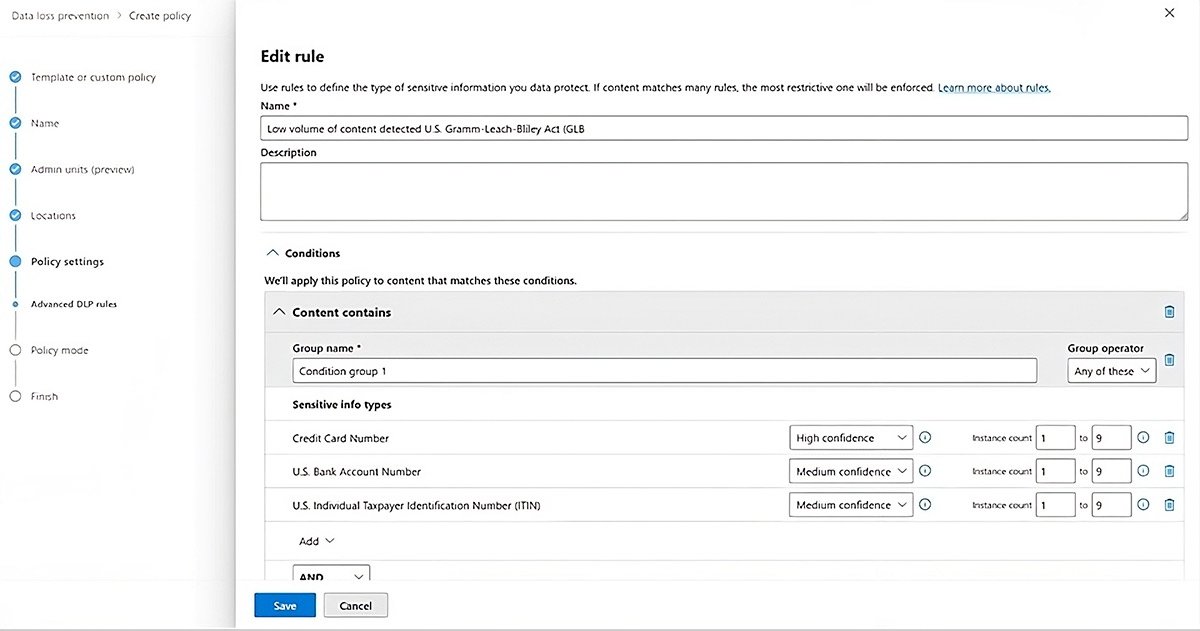
Task: Open the Group operator Any of these dropdown
Action: pos(1111,370)
